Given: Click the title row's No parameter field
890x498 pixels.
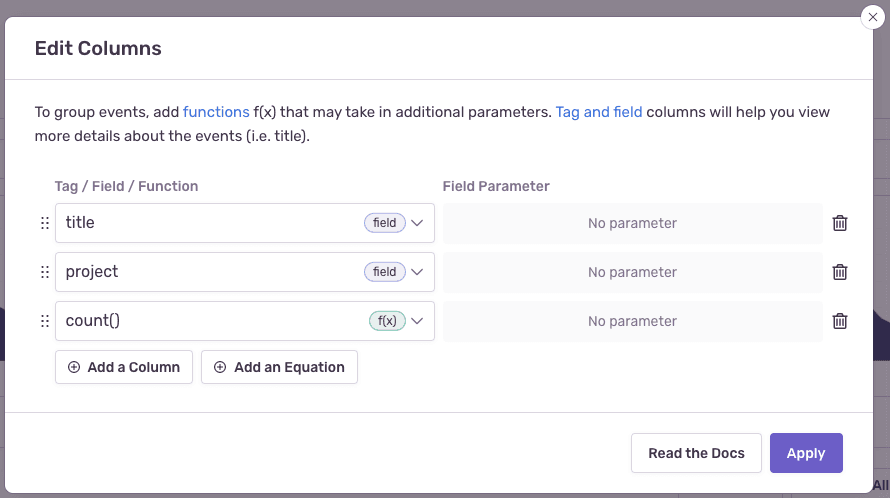Looking at the screenshot, I should (632, 223).
